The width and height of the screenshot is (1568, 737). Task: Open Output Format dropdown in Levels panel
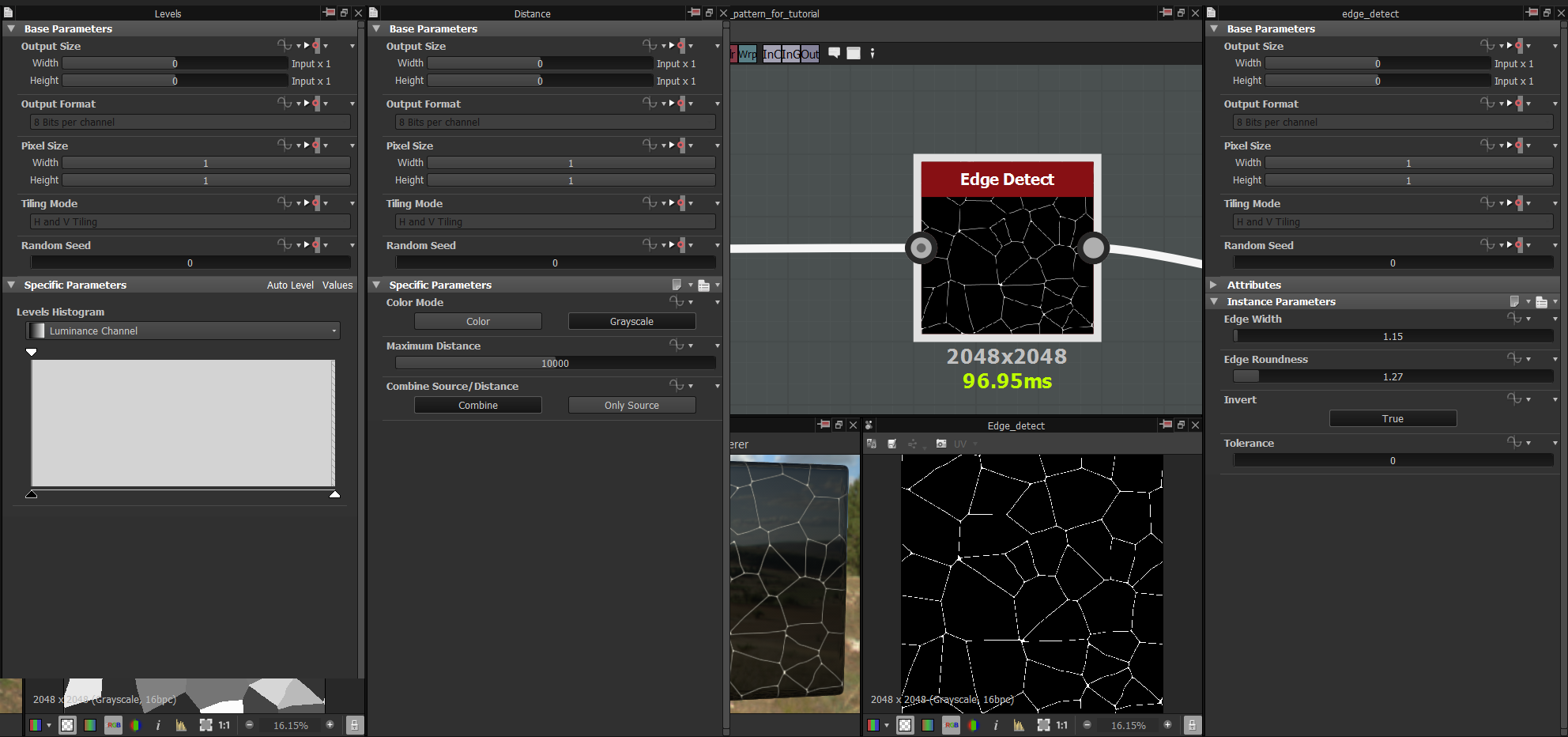[190, 122]
